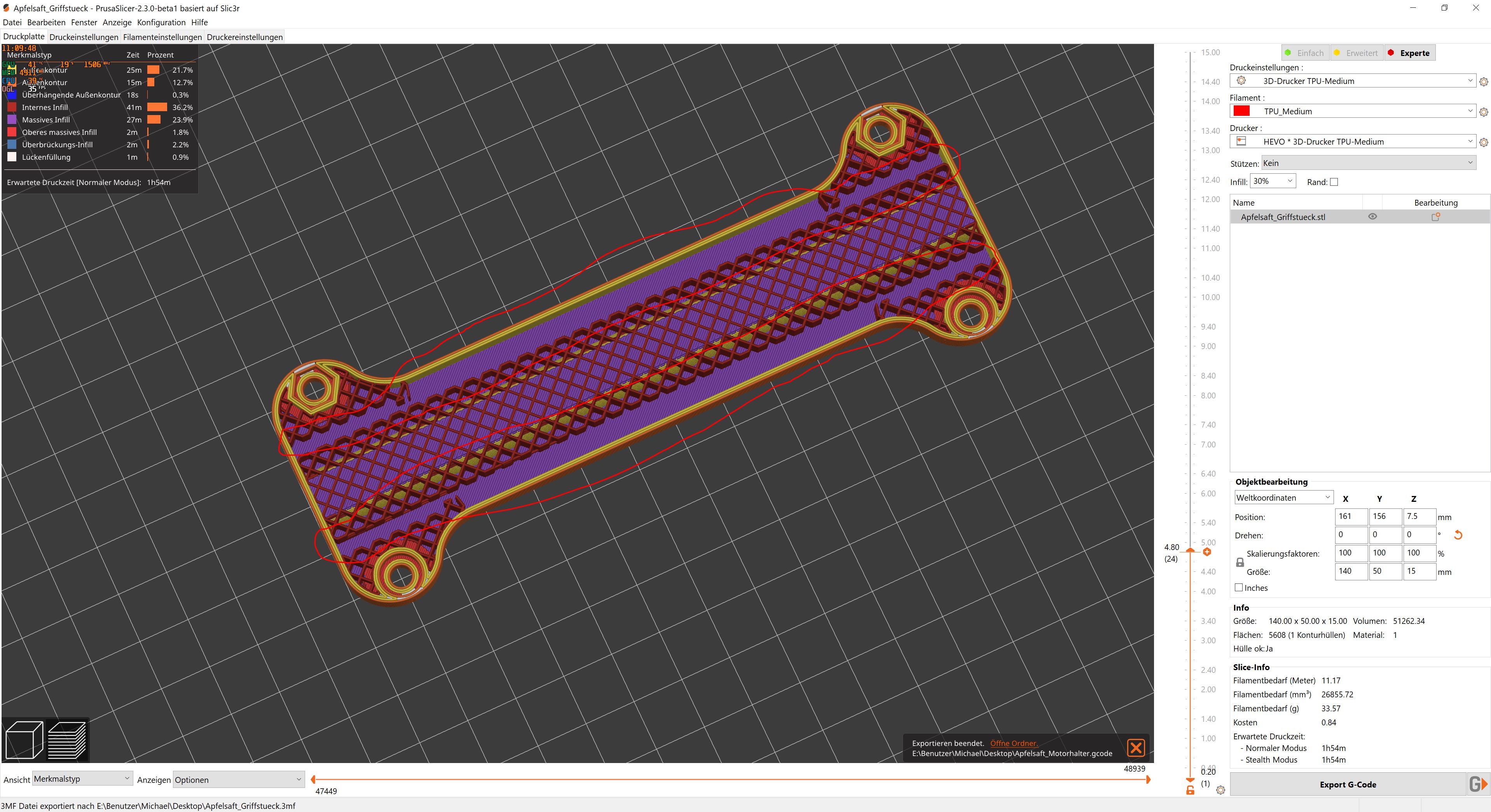The width and height of the screenshot is (1491, 812).
Task: Open the Hilfe menu
Action: point(199,23)
